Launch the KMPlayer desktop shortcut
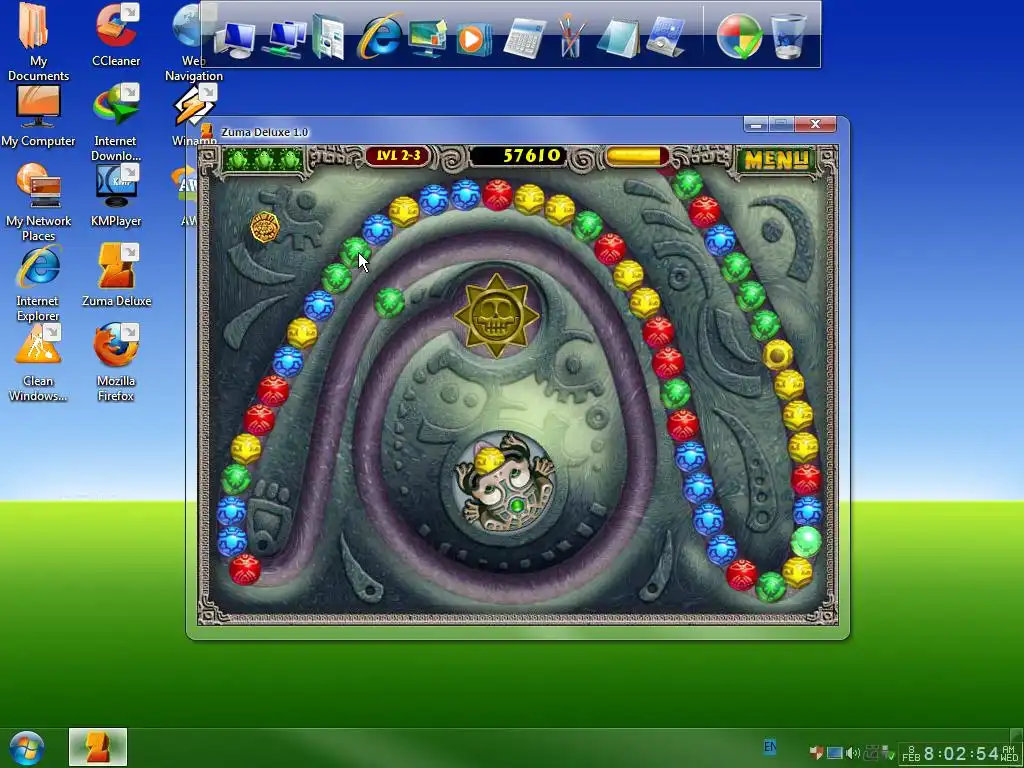The image size is (1024, 768). tap(116, 196)
